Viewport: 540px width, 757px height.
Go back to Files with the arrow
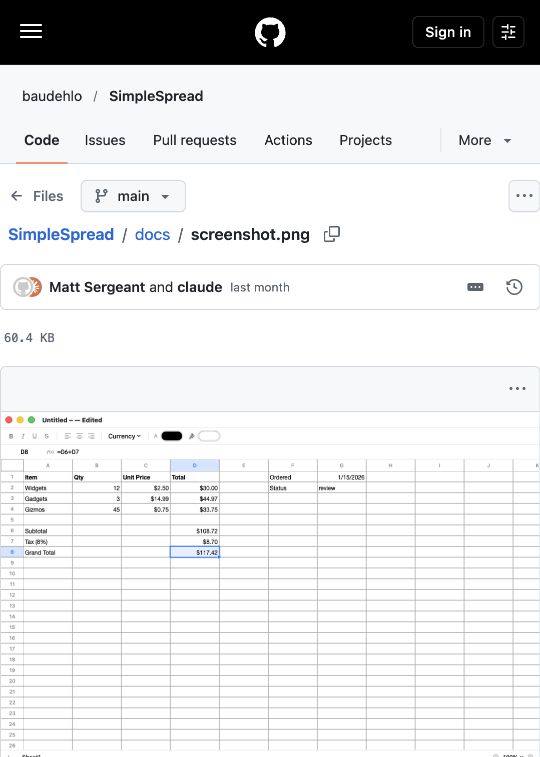click(37, 196)
